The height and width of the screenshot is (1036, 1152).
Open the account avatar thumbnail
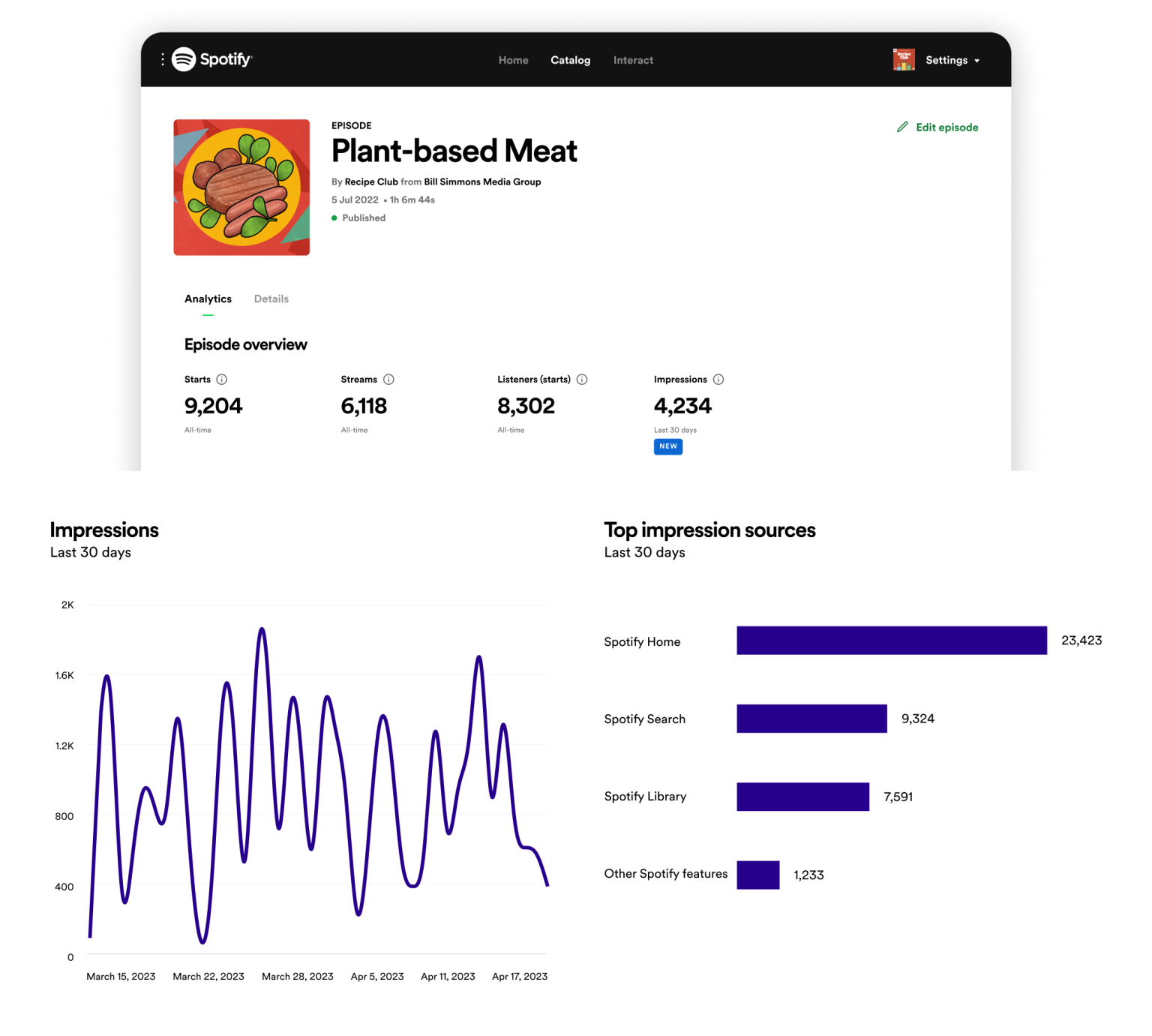click(904, 60)
